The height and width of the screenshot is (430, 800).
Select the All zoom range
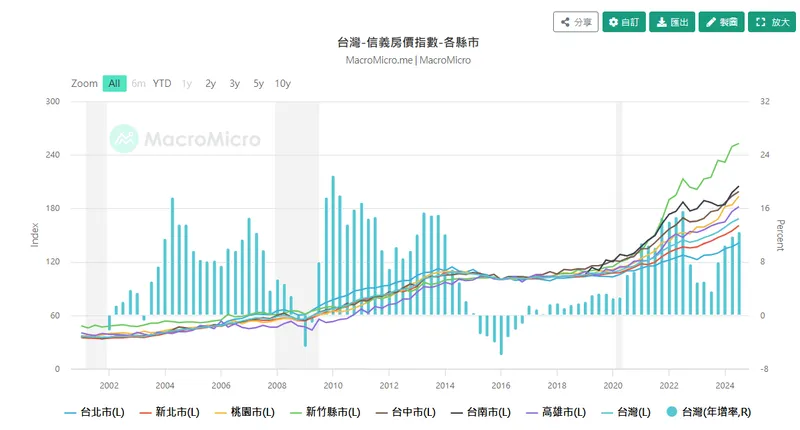115,83
